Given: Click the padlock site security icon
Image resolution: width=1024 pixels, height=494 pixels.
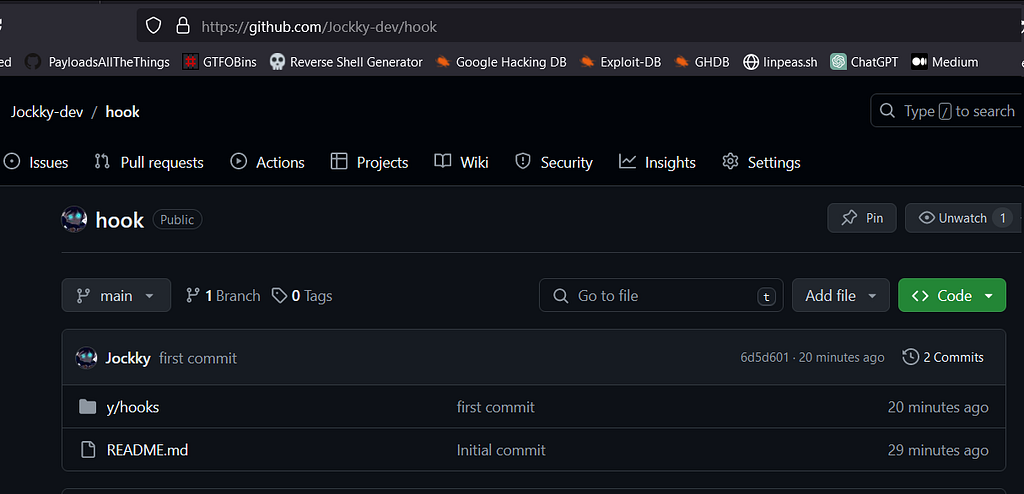Looking at the screenshot, I should click(183, 26).
